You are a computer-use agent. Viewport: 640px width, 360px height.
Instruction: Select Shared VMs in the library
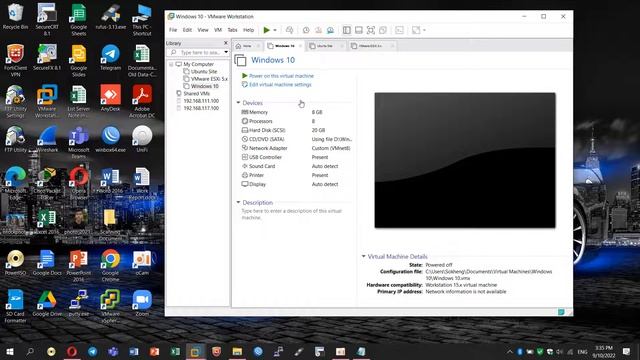point(196,93)
